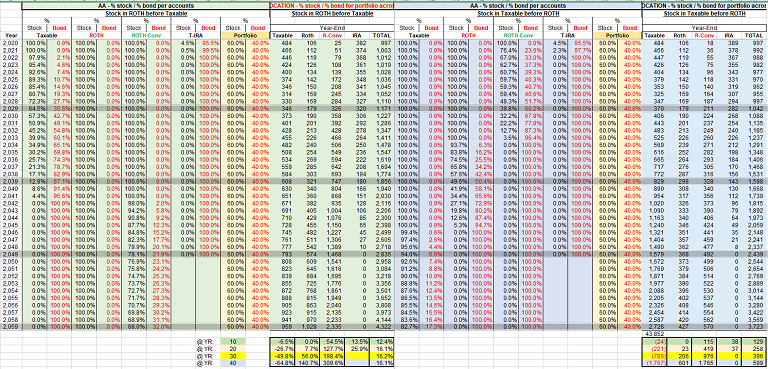Select the TOTAL value 2,835 in row 2,049
This screenshot has height=369, width=768.
pyautogui.click(x=381, y=255)
